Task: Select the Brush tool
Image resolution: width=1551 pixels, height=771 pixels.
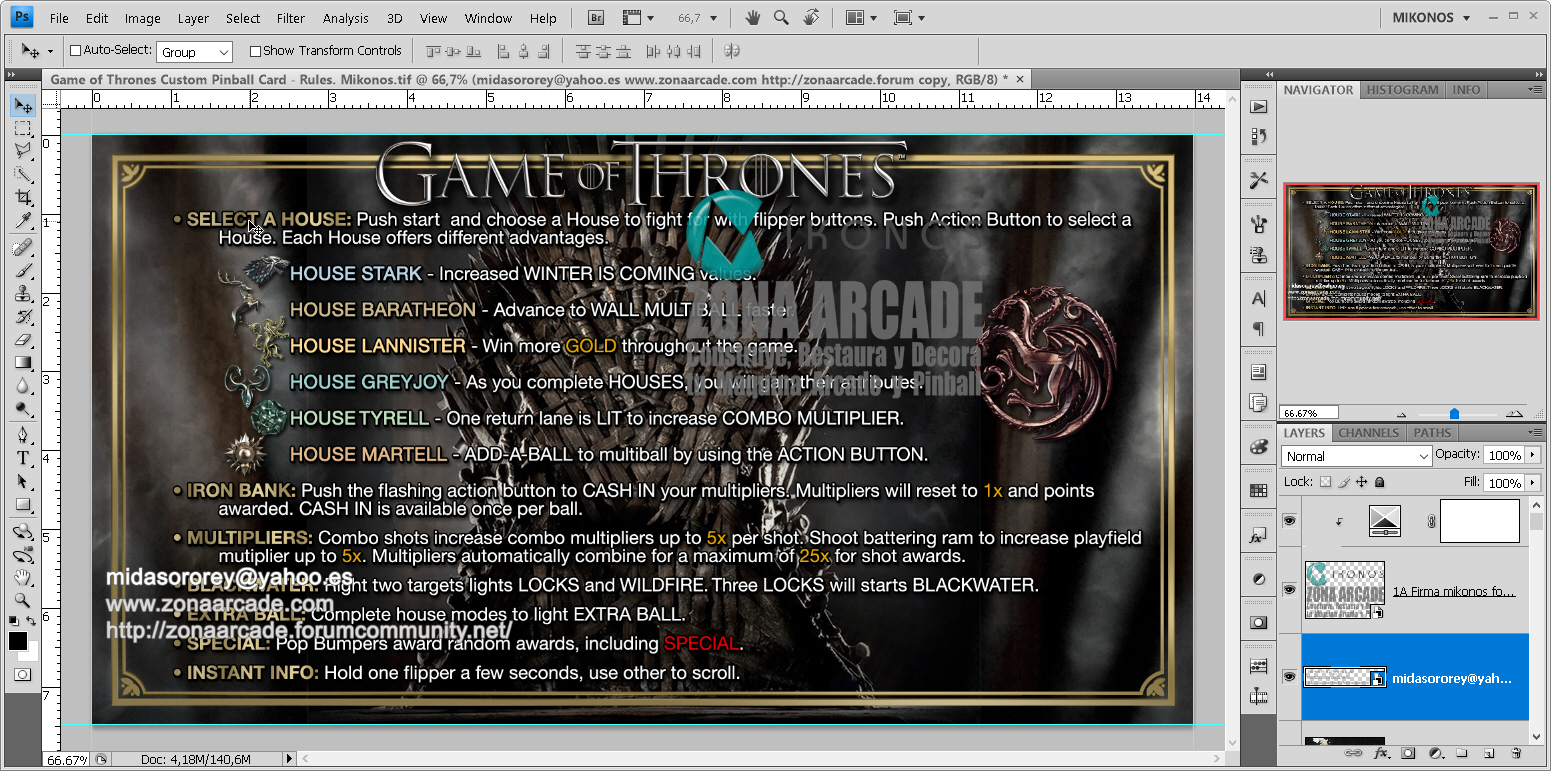Action: pos(23,271)
